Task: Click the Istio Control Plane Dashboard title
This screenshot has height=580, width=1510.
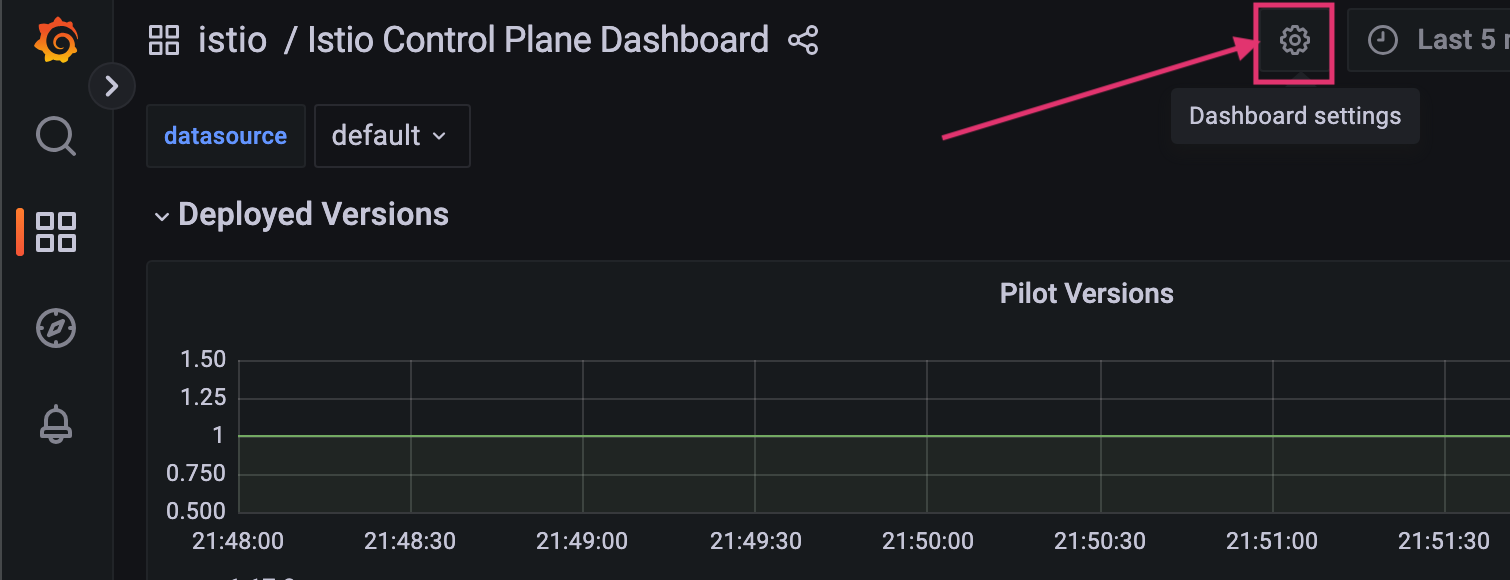Action: pos(538,40)
